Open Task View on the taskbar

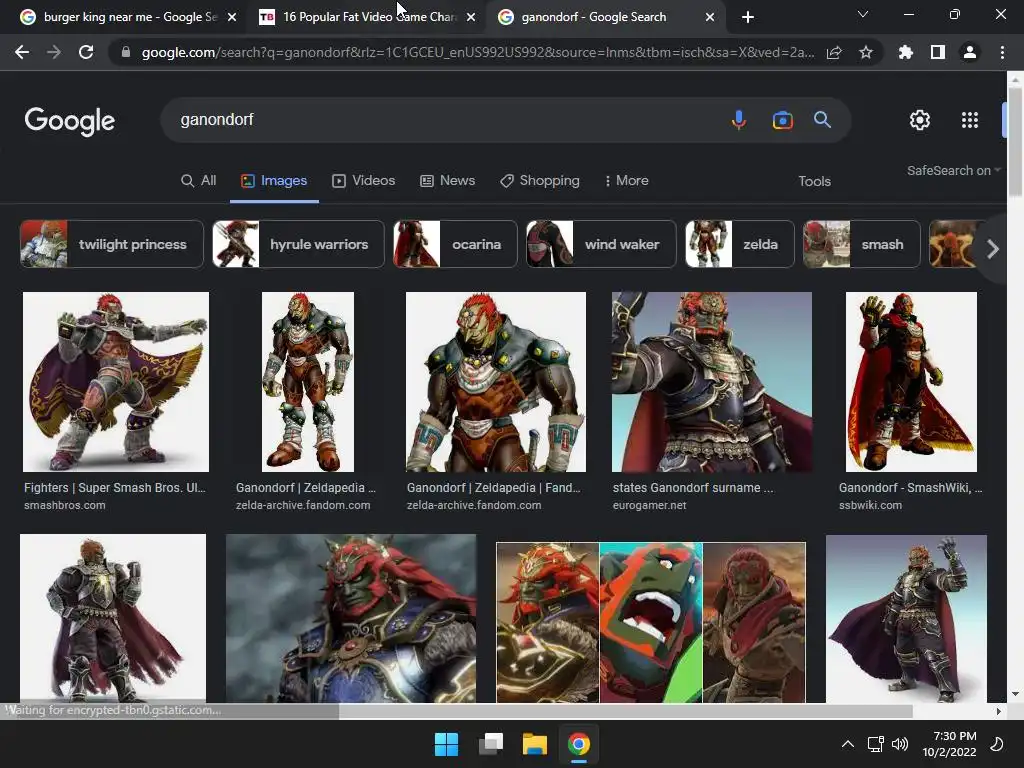[490, 744]
